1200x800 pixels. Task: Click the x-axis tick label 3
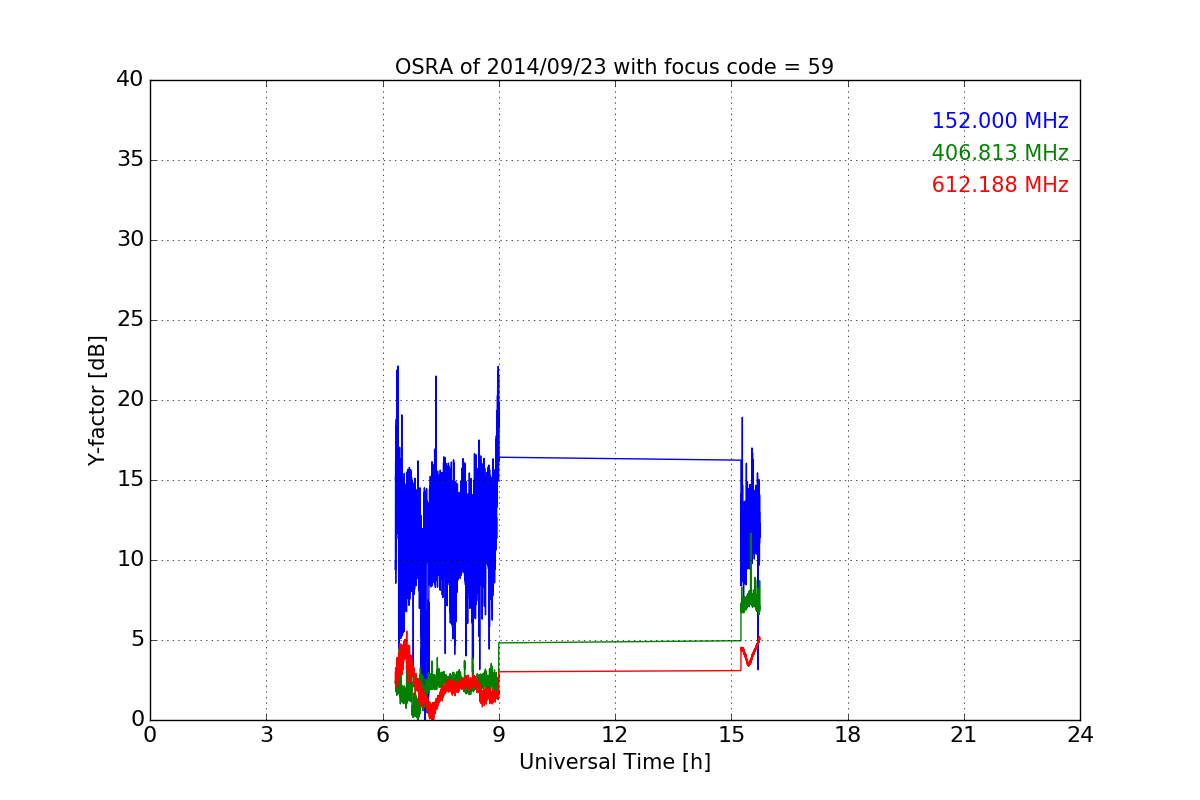click(x=266, y=735)
